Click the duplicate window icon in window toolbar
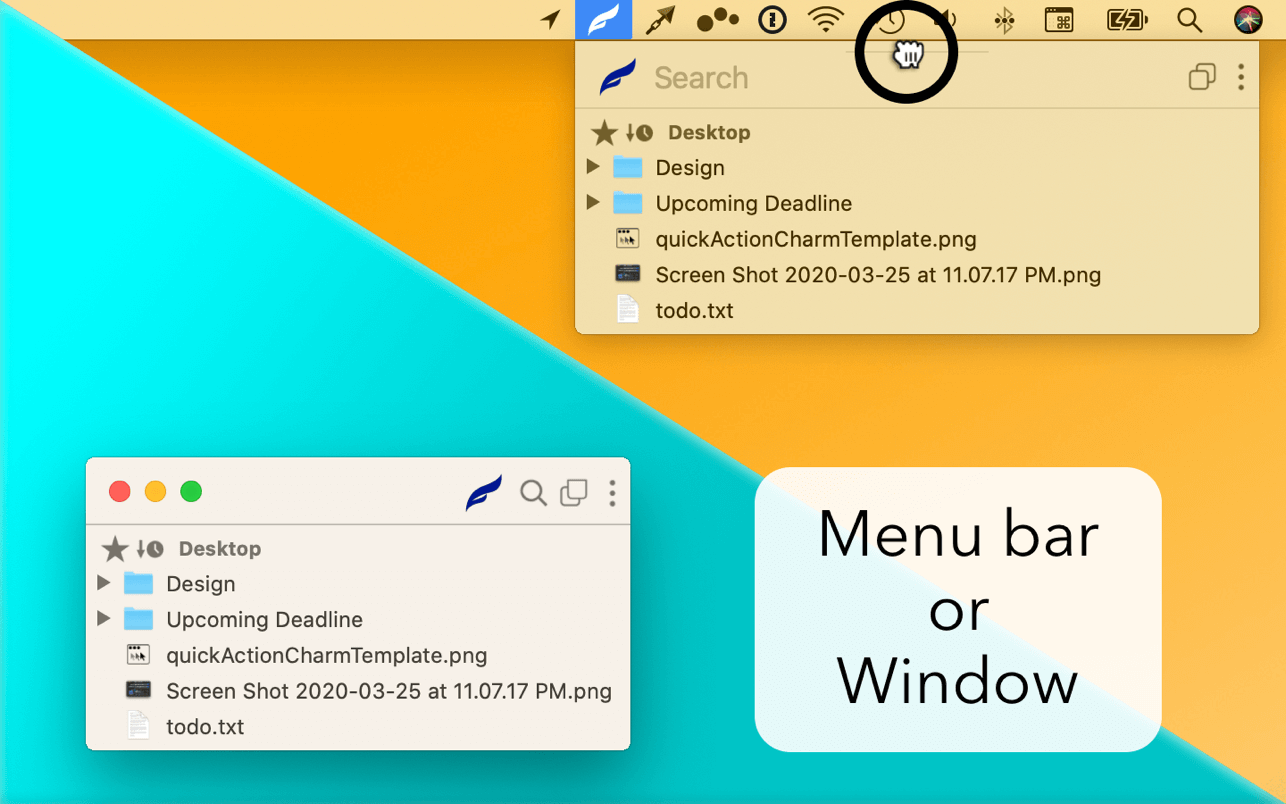Viewport: 1286px width, 804px height. [x=573, y=492]
